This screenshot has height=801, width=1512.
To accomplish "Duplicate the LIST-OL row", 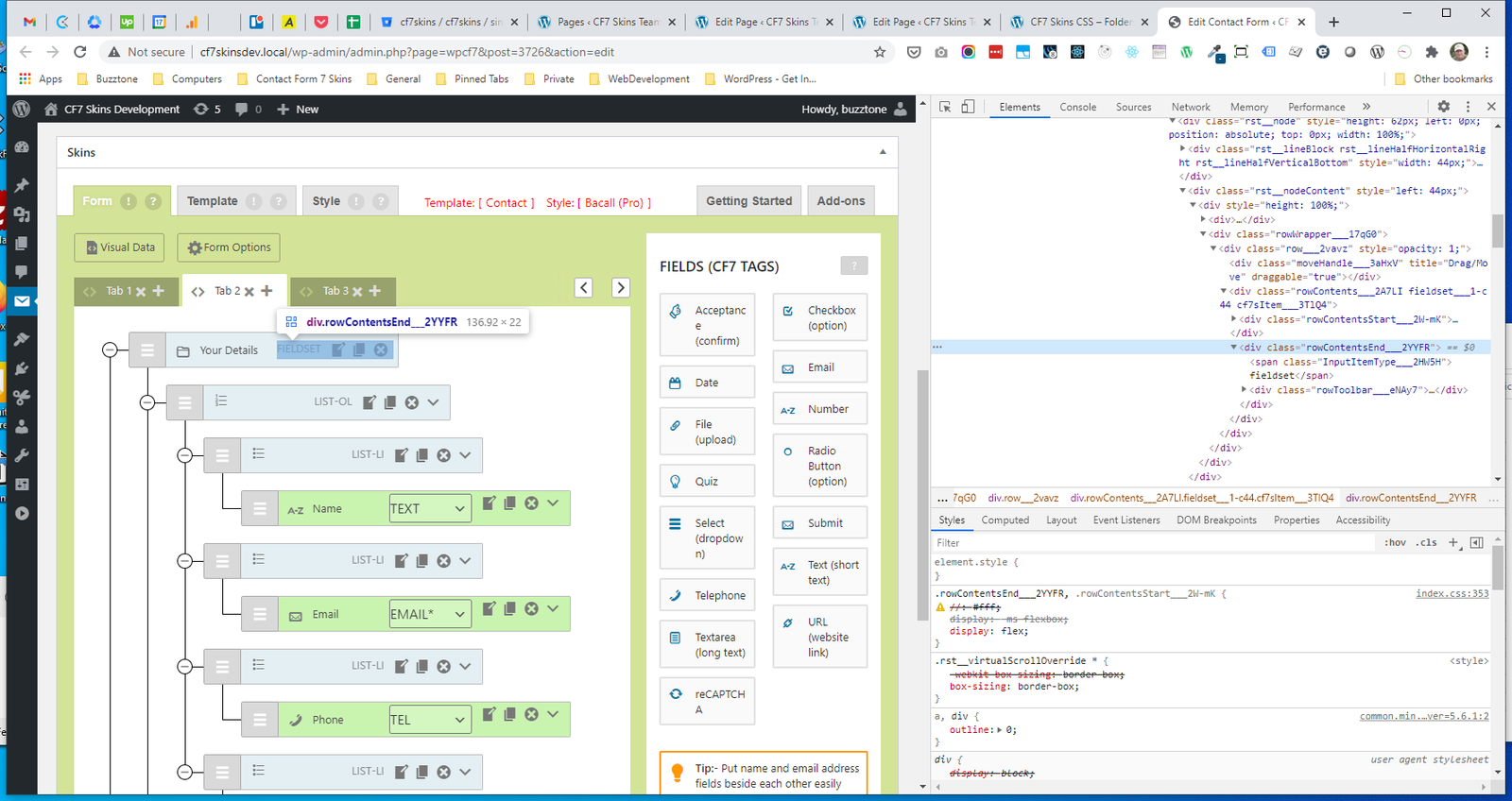I will (390, 402).
